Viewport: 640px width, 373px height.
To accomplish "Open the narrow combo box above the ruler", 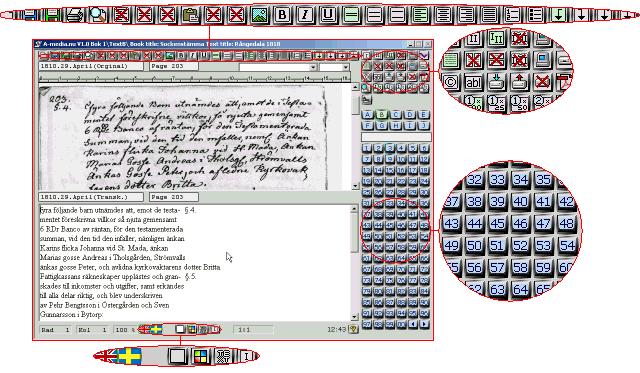I will [334, 67].
